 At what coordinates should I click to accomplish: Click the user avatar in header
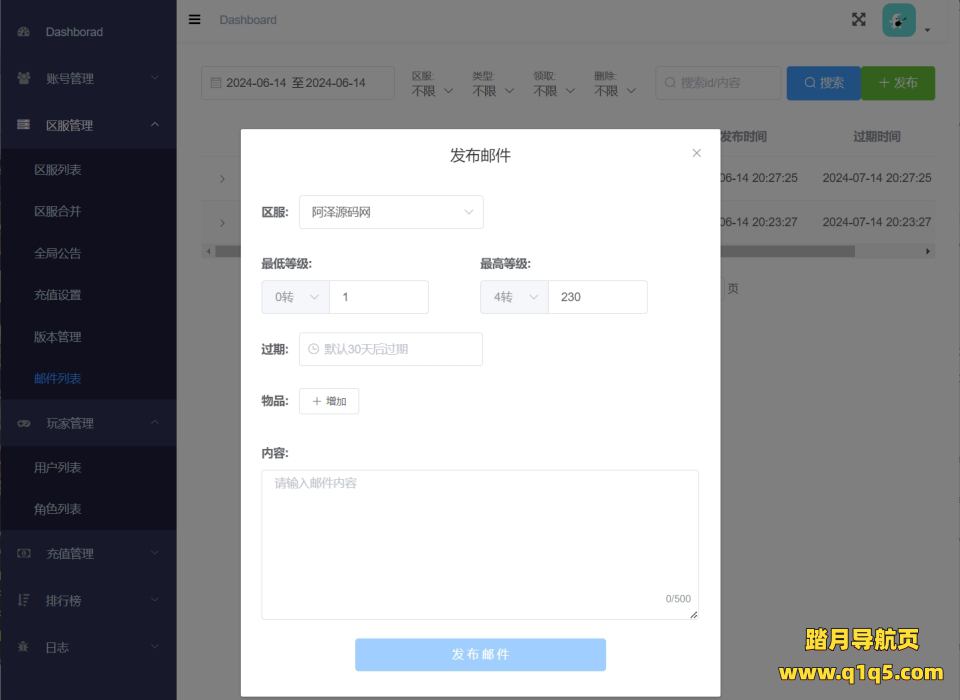coord(898,20)
